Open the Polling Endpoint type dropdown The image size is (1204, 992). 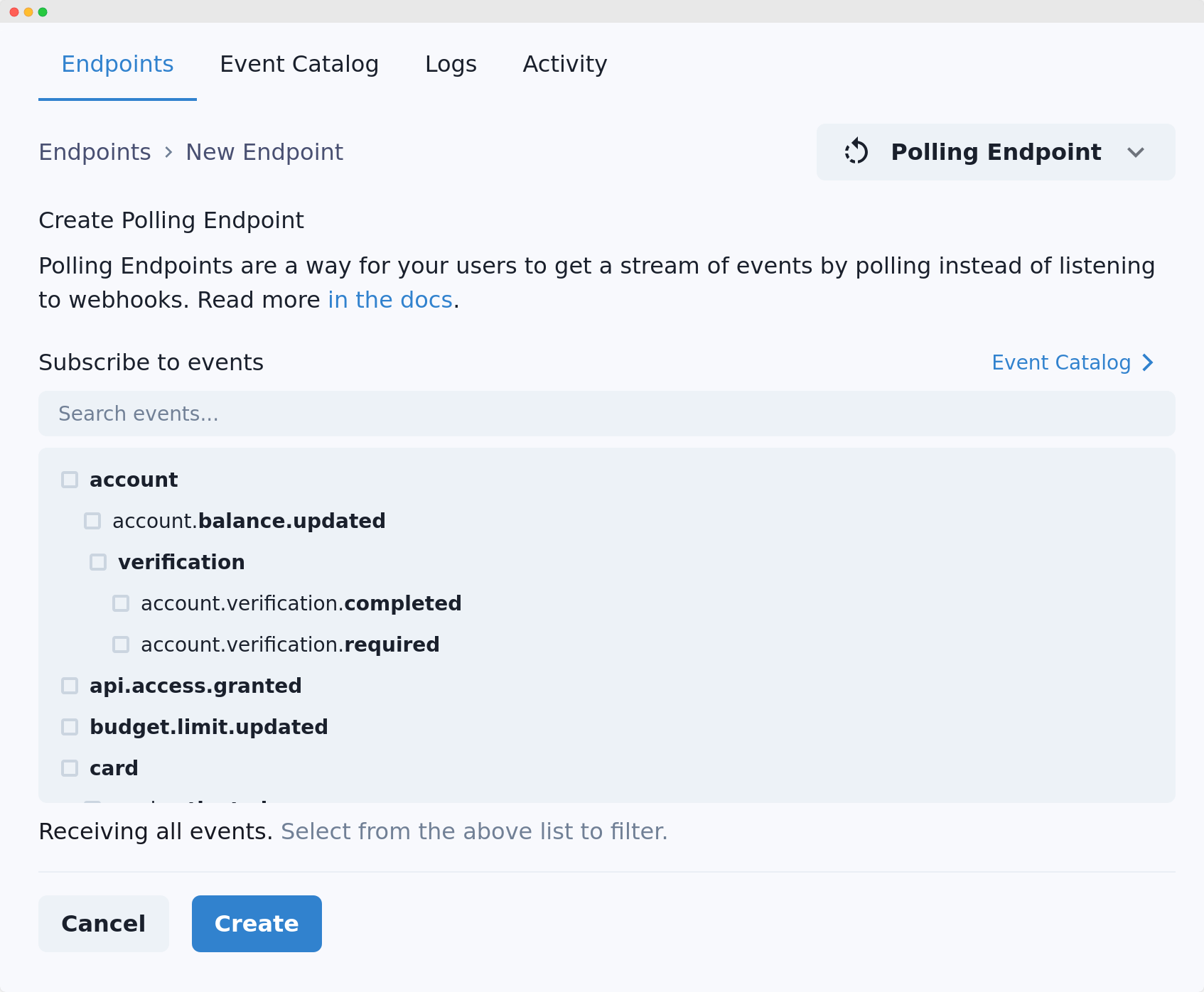tap(1136, 152)
